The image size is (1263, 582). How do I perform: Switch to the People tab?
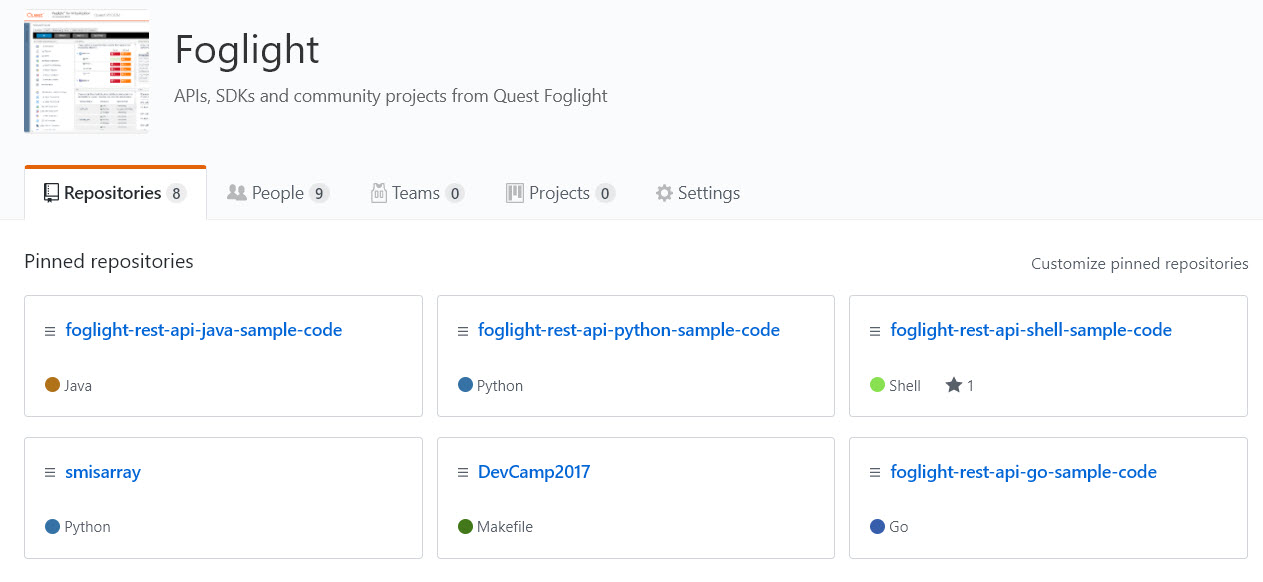click(x=278, y=193)
